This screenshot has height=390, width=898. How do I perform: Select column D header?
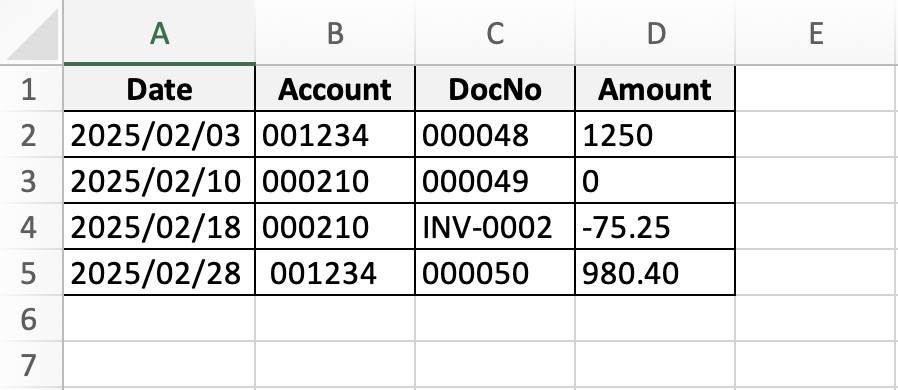[x=655, y=33]
